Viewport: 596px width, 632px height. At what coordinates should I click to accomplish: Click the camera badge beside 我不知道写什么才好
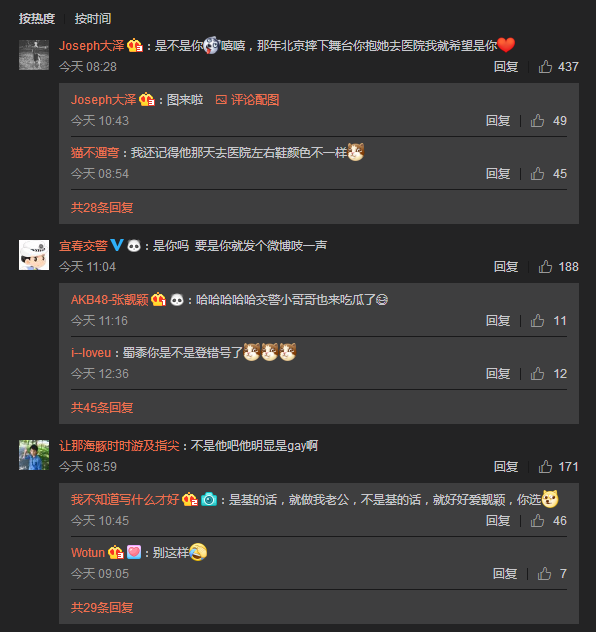click(x=209, y=499)
